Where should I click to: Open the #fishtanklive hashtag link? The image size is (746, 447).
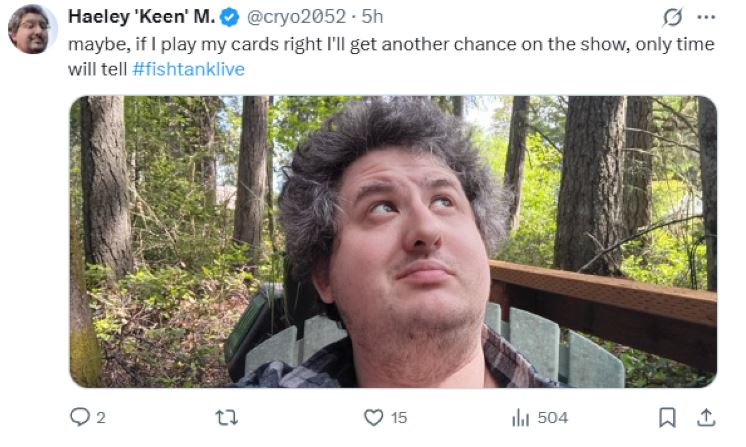[x=188, y=69]
